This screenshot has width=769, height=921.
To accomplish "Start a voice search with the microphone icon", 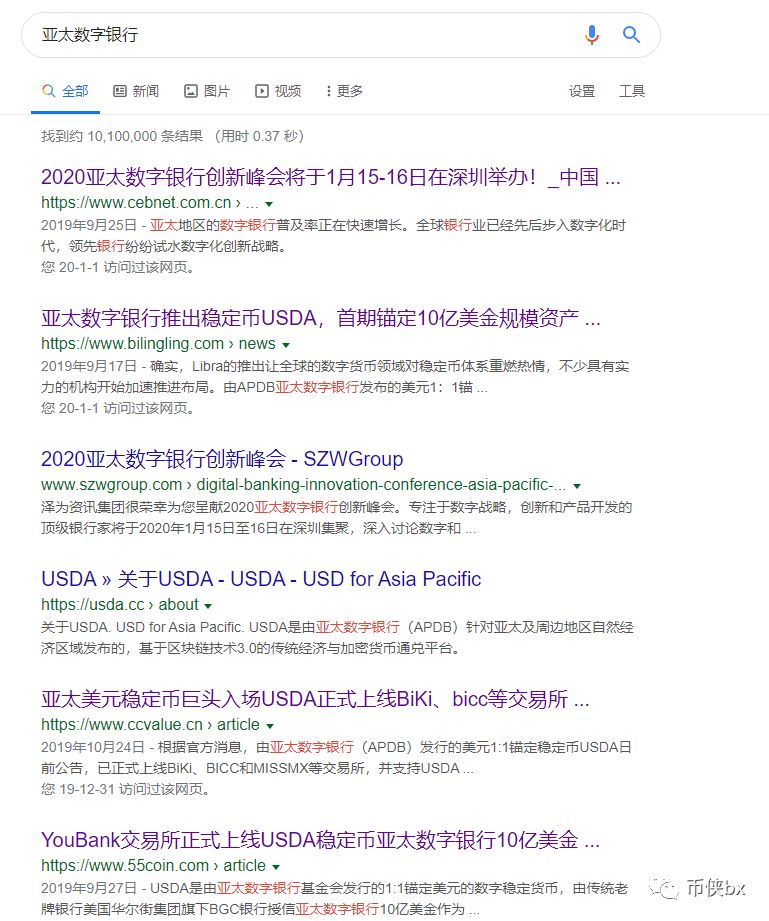I will [x=592, y=35].
